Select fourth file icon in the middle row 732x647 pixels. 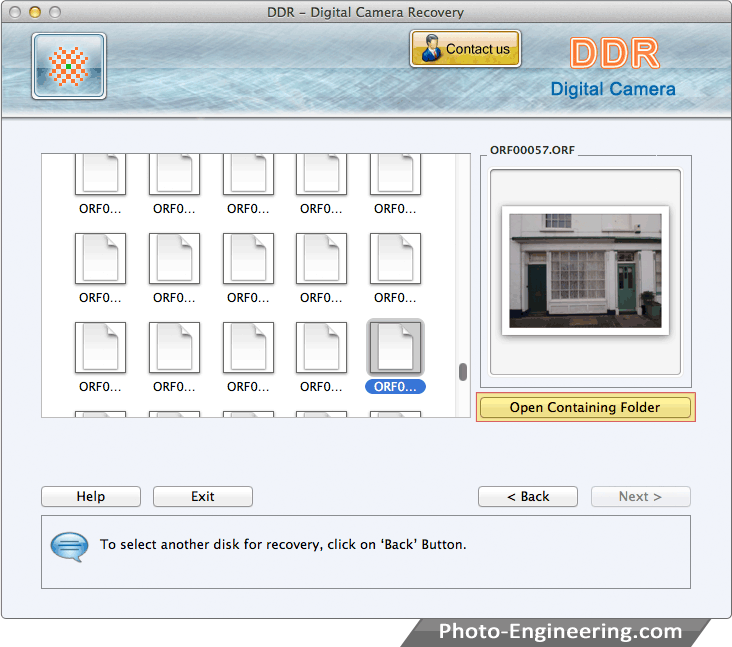(x=321, y=259)
